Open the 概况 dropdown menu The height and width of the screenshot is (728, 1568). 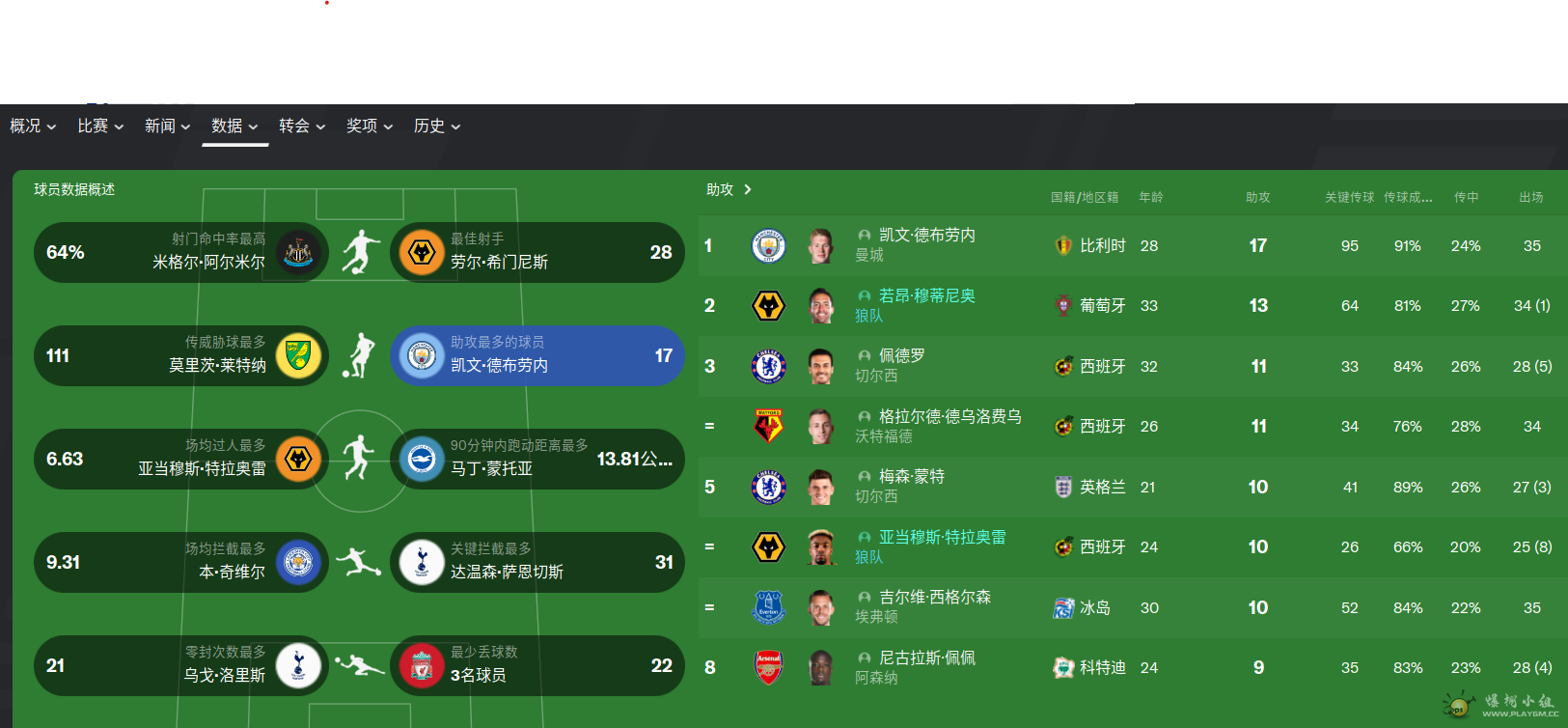click(x=33, y=126)
